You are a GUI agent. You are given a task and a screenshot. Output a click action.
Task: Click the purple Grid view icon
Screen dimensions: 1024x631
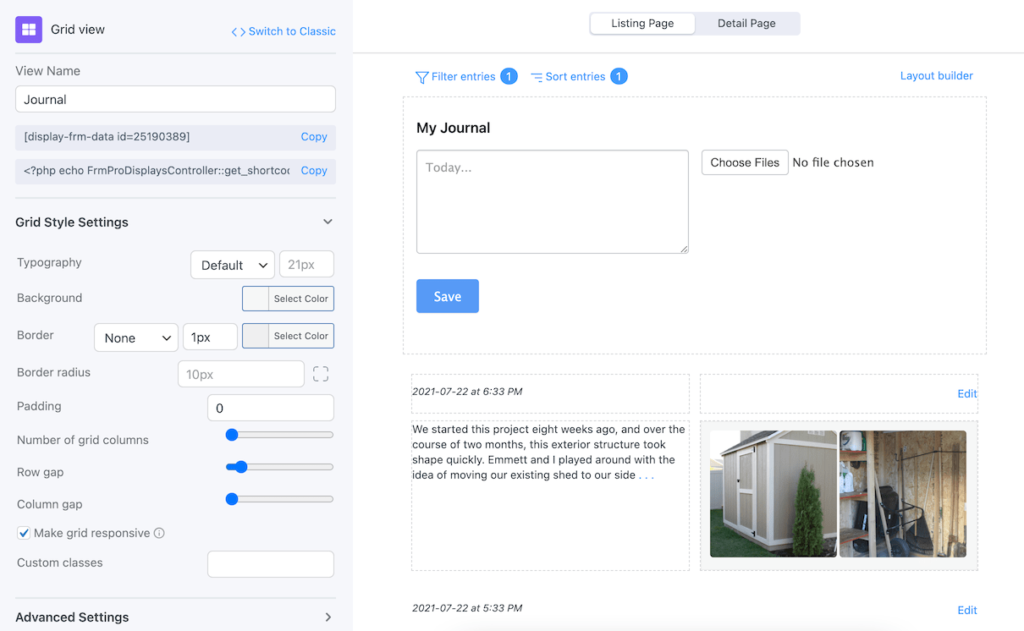[x=28, y=29]
